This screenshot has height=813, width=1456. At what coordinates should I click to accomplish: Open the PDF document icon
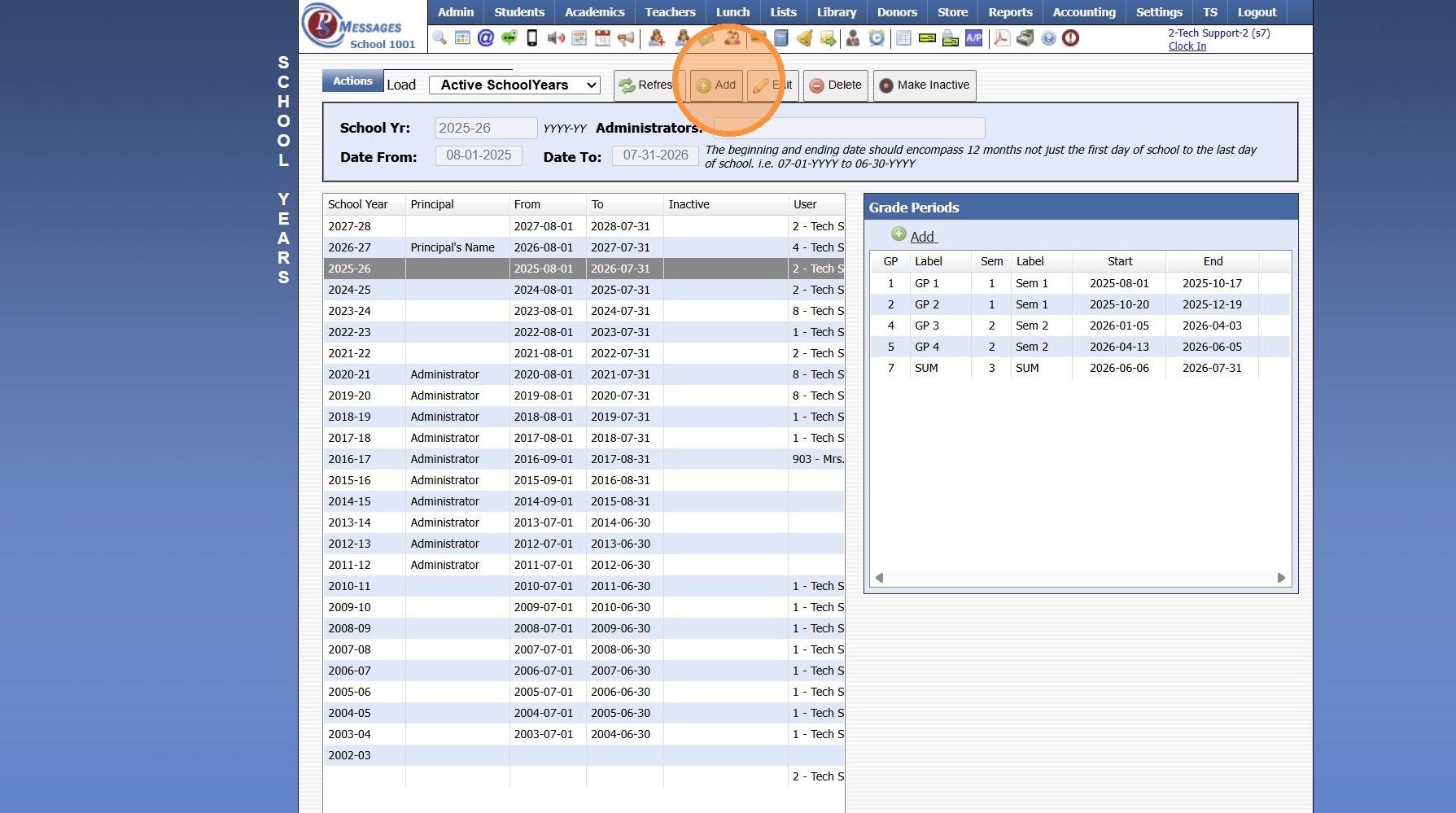[x=1002, y=38]
